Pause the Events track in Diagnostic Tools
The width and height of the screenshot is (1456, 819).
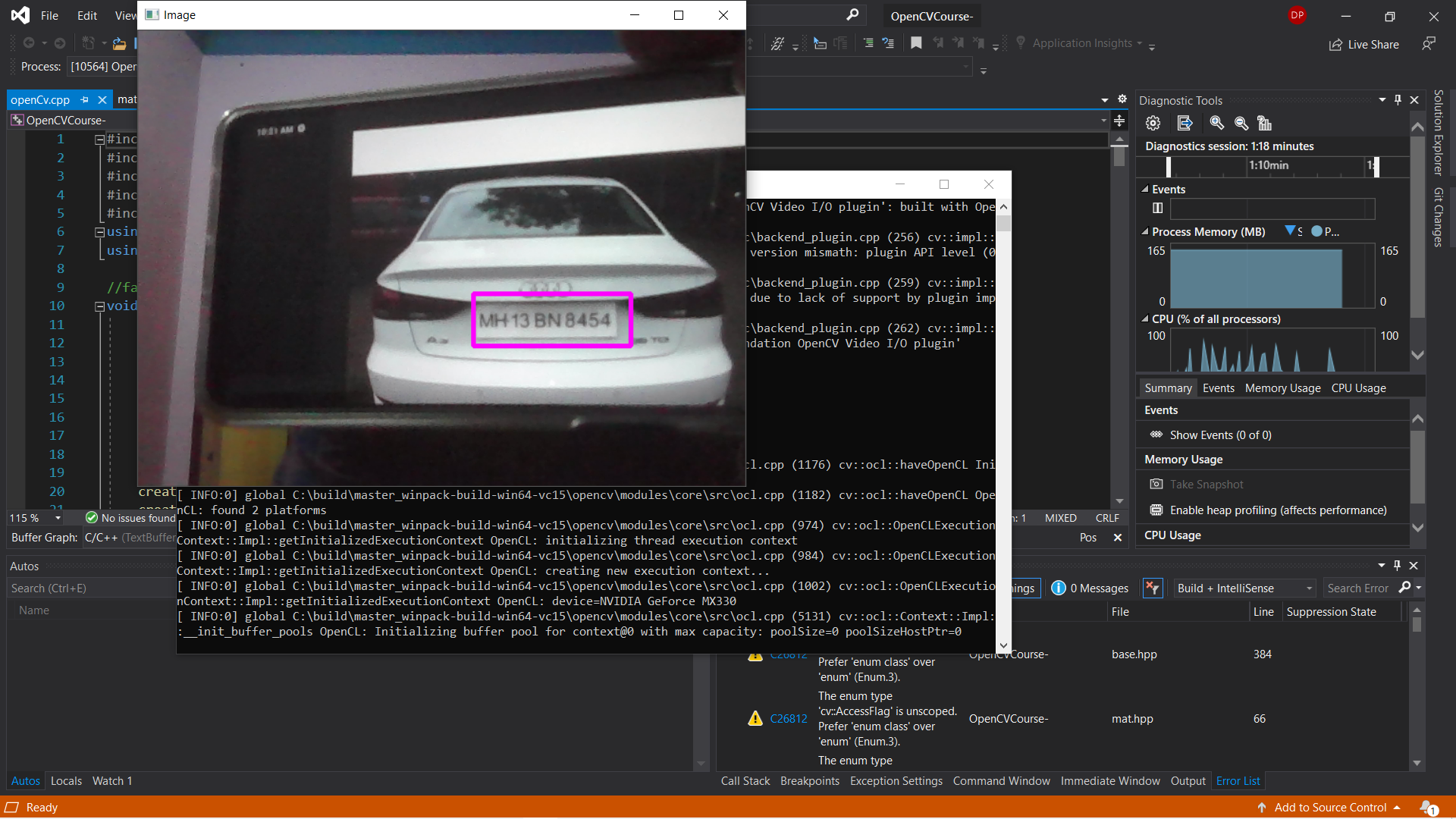point(1157,208)
